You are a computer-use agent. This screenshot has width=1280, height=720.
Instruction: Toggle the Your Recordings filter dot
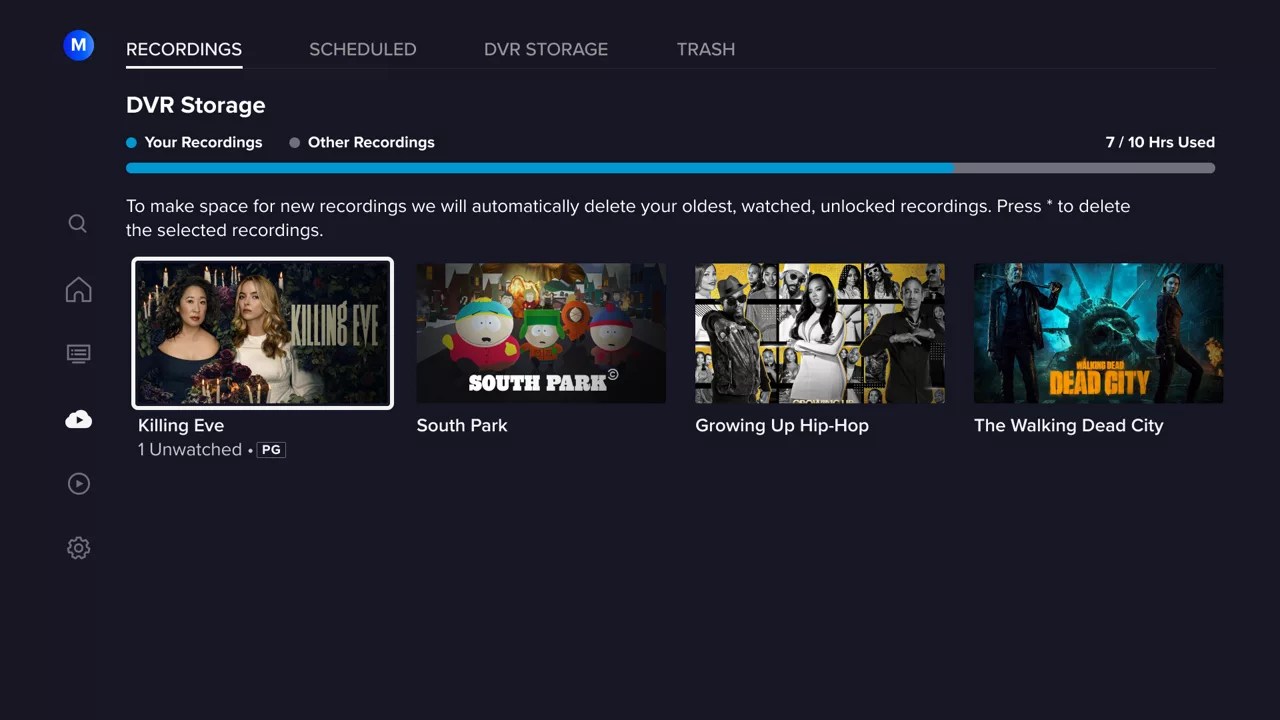click(131, 142)
